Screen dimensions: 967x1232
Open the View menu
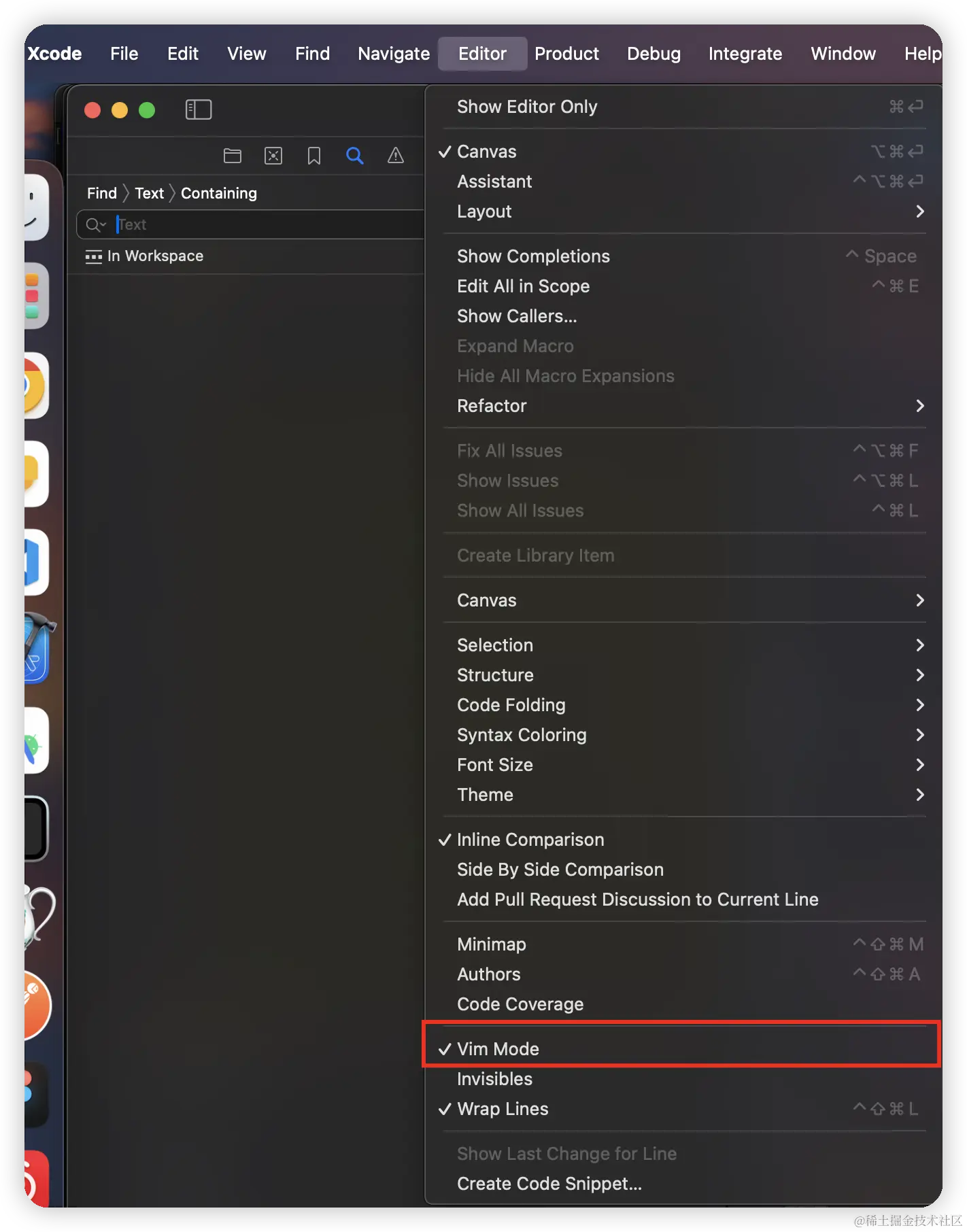tap(246, 54)
